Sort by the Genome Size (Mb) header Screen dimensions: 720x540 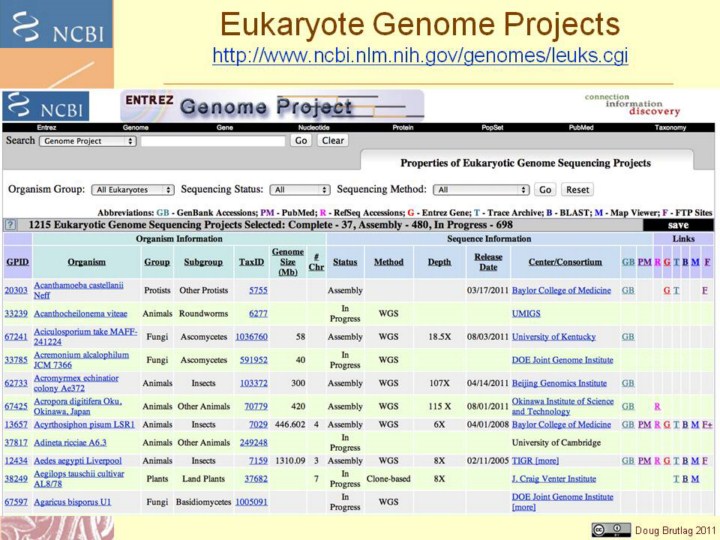(287, 262)
